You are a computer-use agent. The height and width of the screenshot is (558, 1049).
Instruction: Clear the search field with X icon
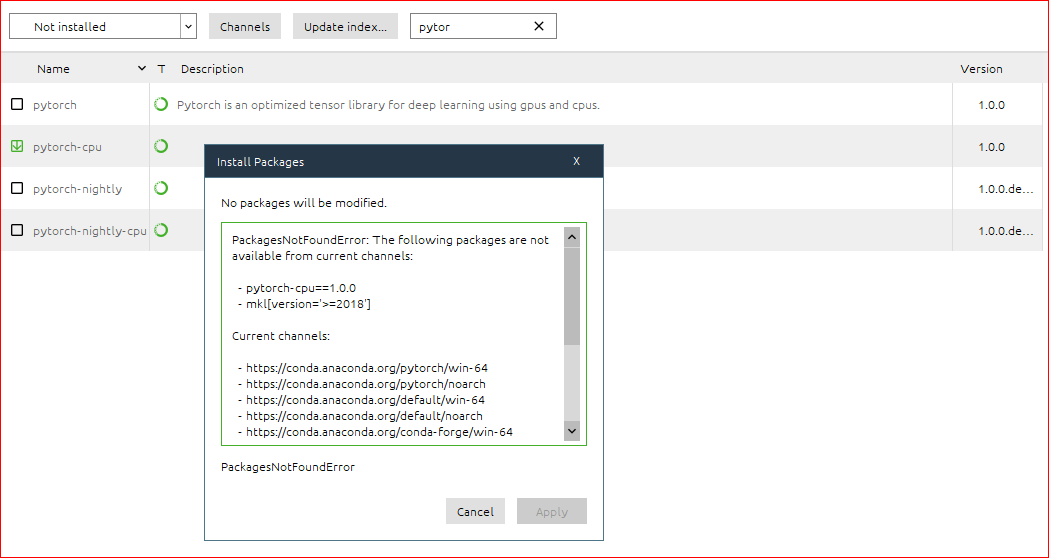point(539,27)
